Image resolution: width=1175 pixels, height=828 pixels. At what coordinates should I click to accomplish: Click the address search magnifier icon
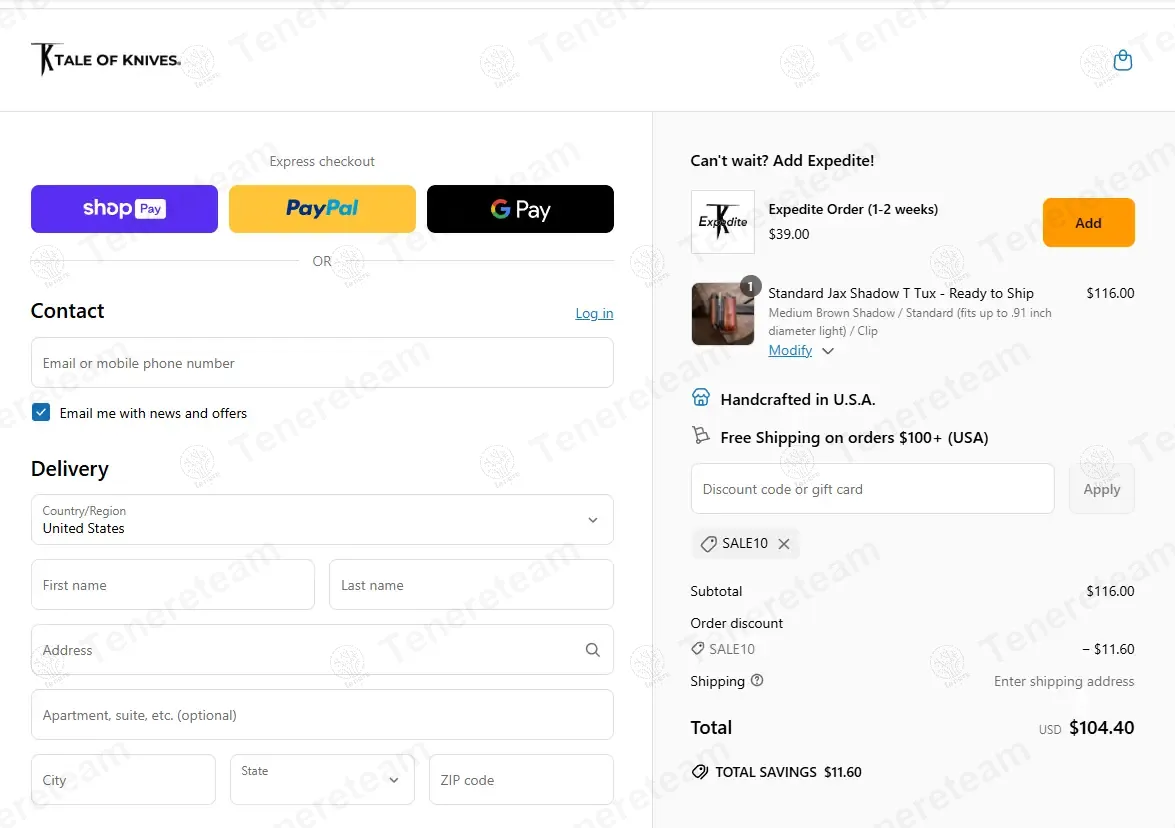point(593,650)
